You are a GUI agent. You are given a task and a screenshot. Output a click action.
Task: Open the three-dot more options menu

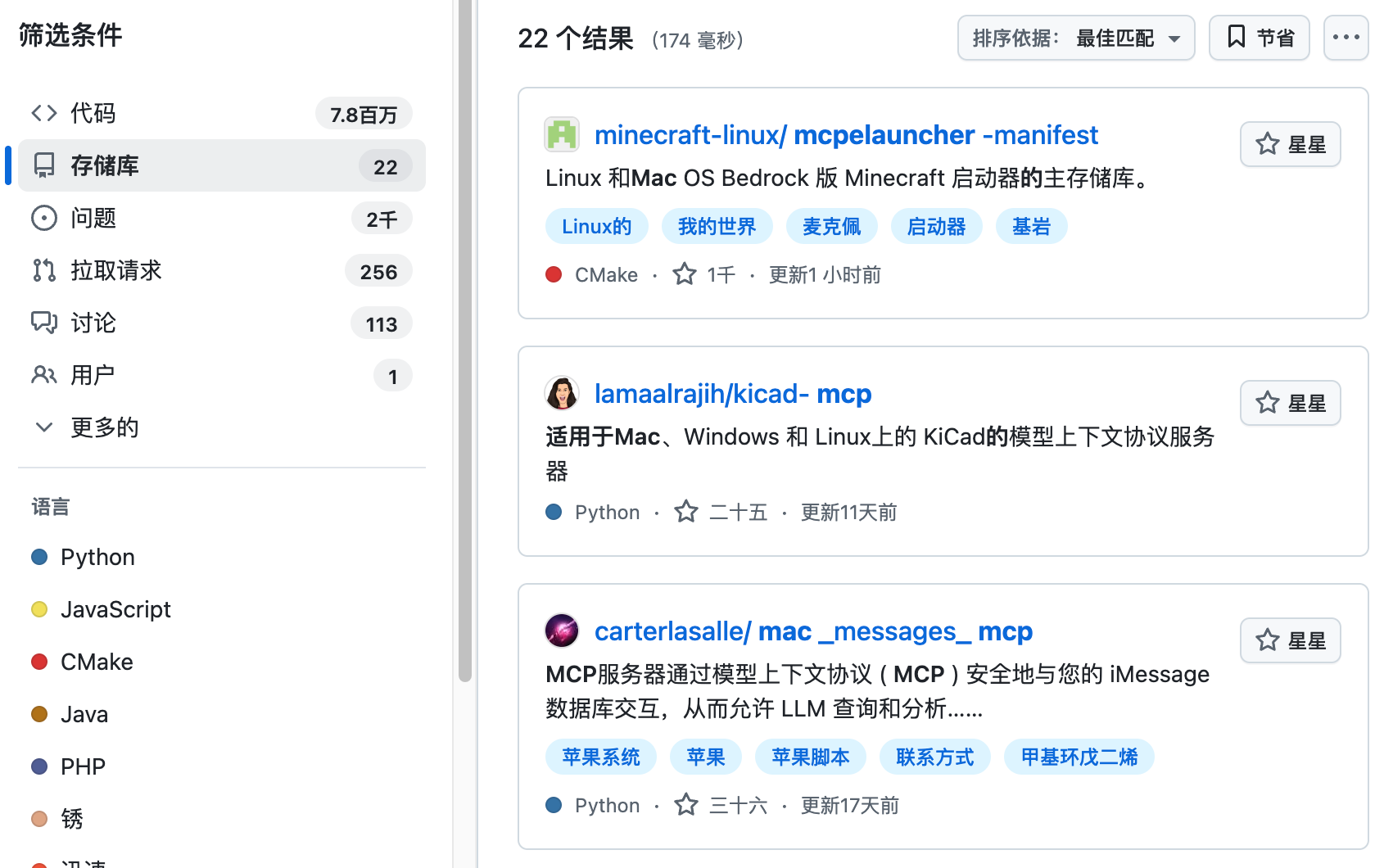(1346, 38)
